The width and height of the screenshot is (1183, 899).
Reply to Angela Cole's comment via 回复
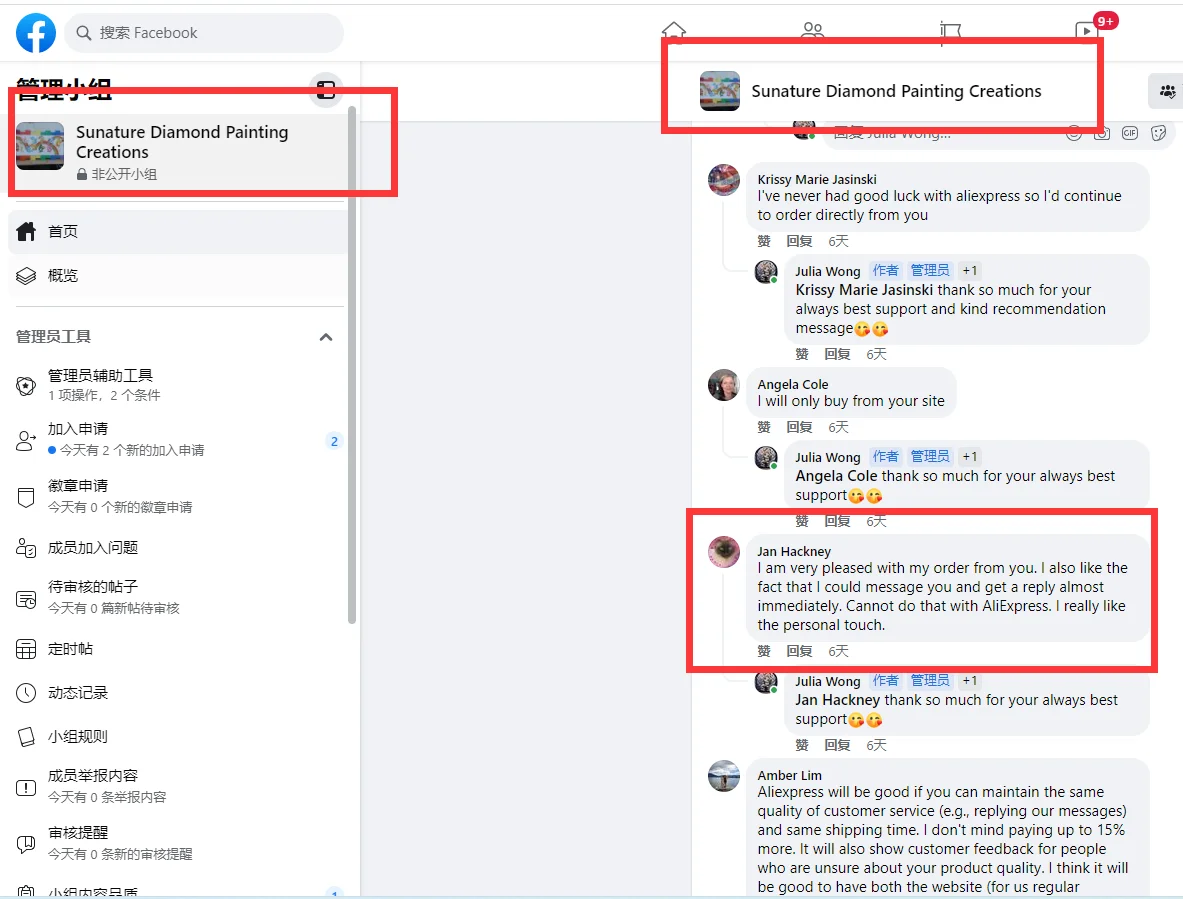[x=799, y=428]
